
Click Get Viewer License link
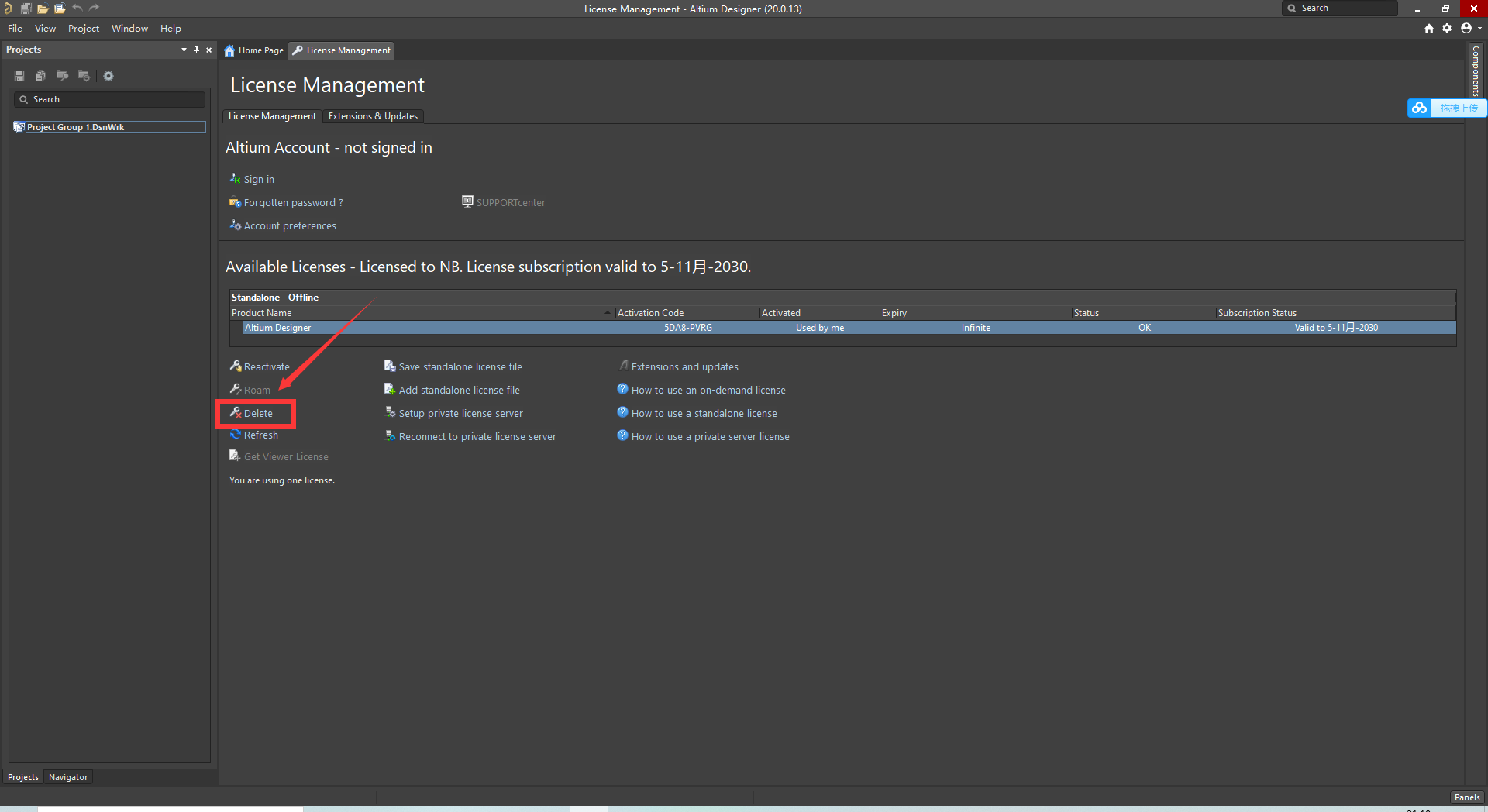click(x=279, y=456)
